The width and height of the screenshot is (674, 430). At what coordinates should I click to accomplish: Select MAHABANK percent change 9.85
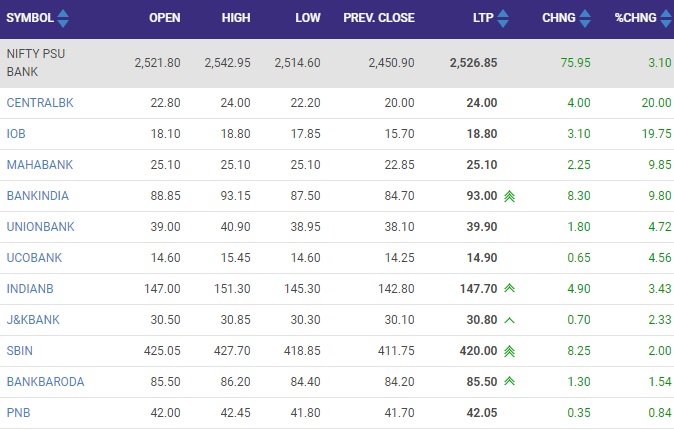tap(660, 165)
